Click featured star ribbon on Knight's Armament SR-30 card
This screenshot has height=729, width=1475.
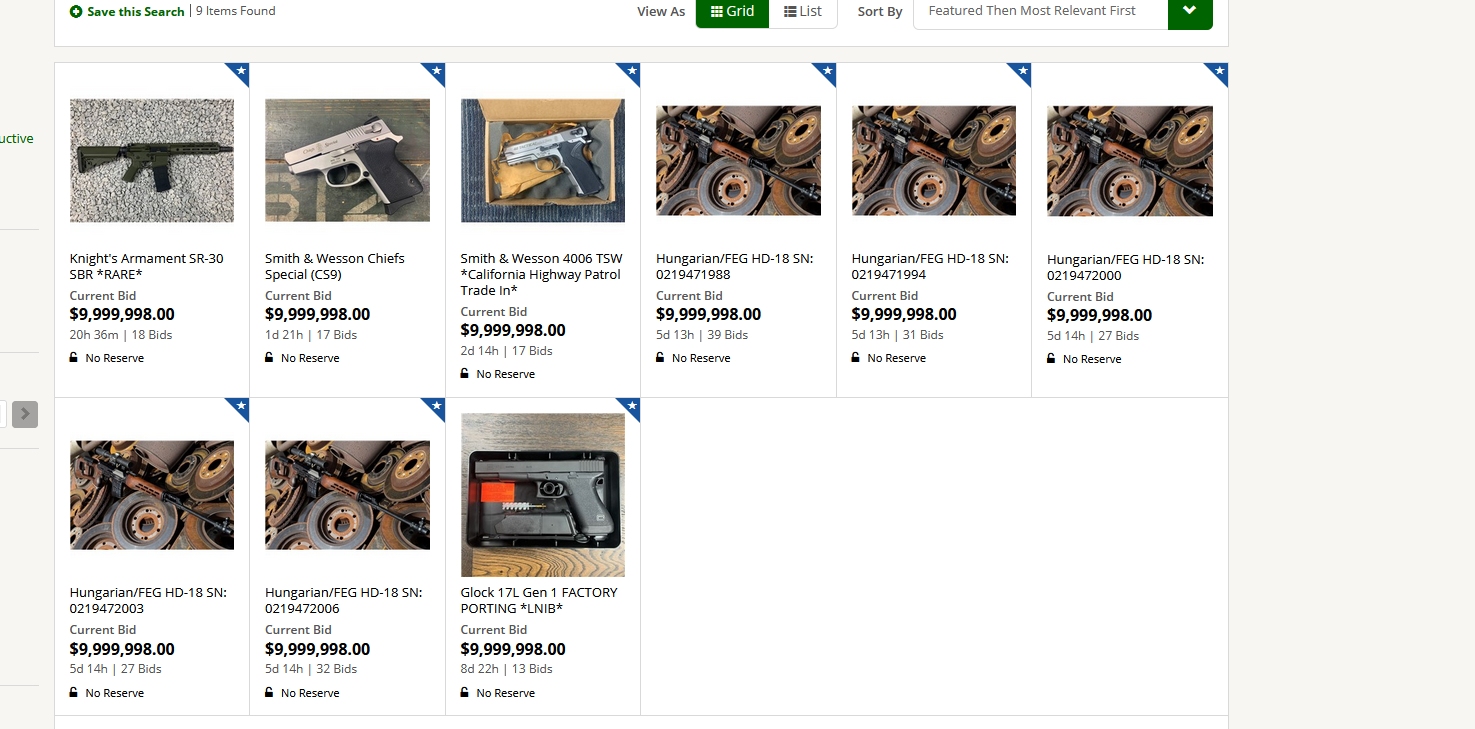pyautogui.click(x=239, y=73)
